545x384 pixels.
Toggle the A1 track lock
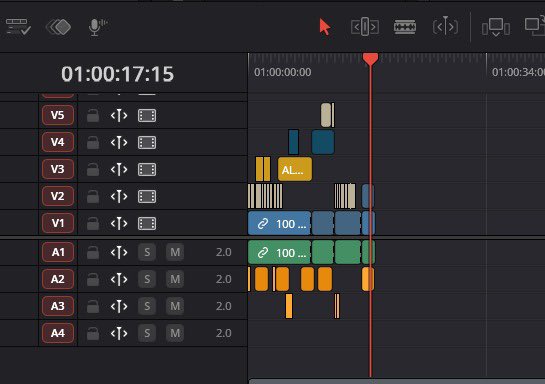(x=93, y=252)
